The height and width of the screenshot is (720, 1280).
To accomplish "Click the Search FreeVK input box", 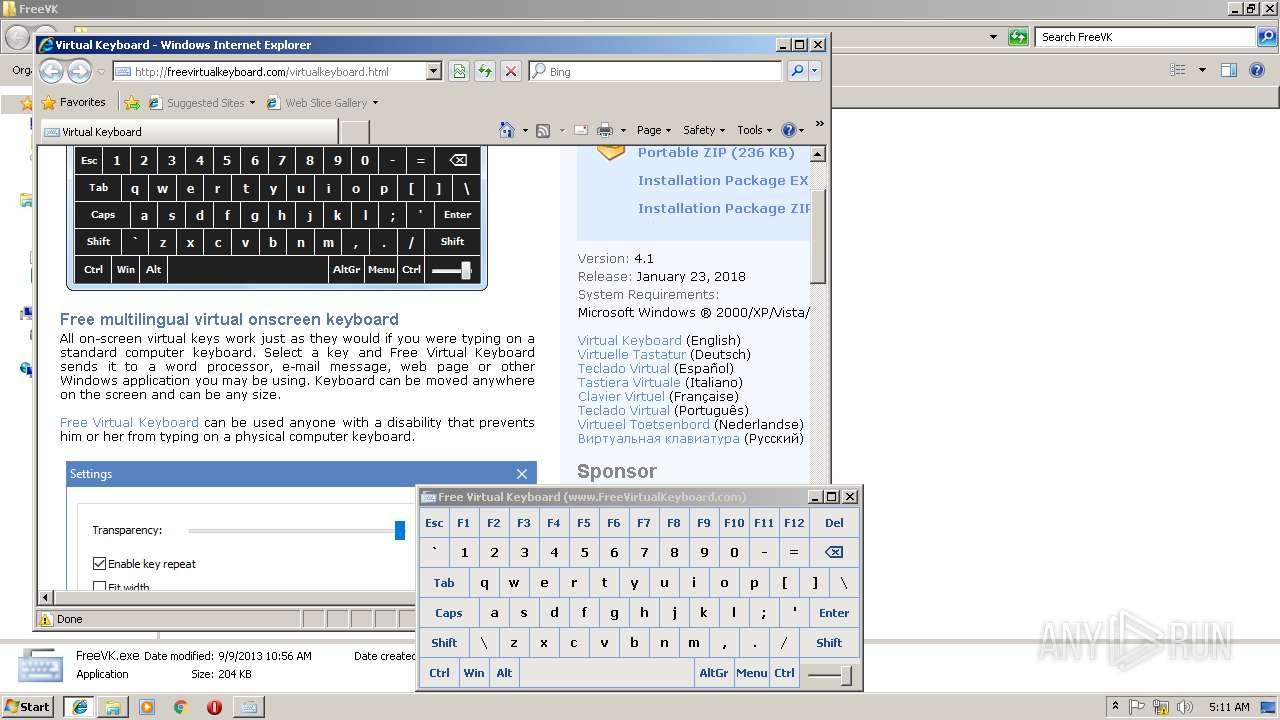I will 1146,37.
